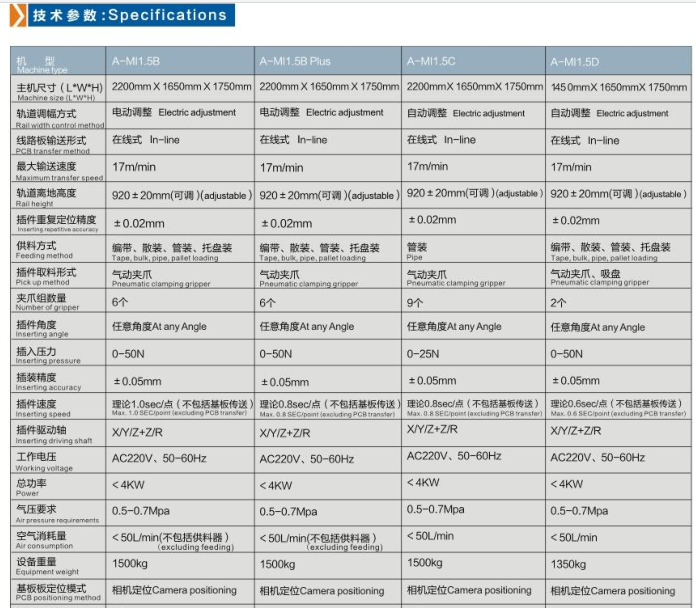
Task: Click the Inserting driving shaft row label
Action: (x=58, y=433)
